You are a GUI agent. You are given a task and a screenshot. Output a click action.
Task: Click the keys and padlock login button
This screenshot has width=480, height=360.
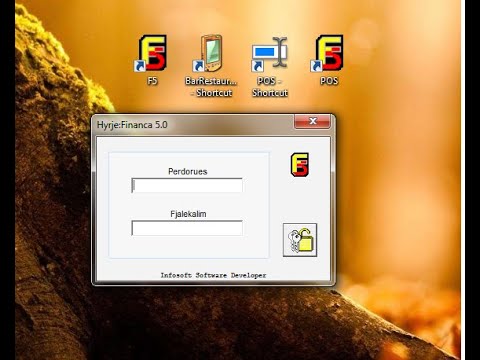tap(300, 240)
